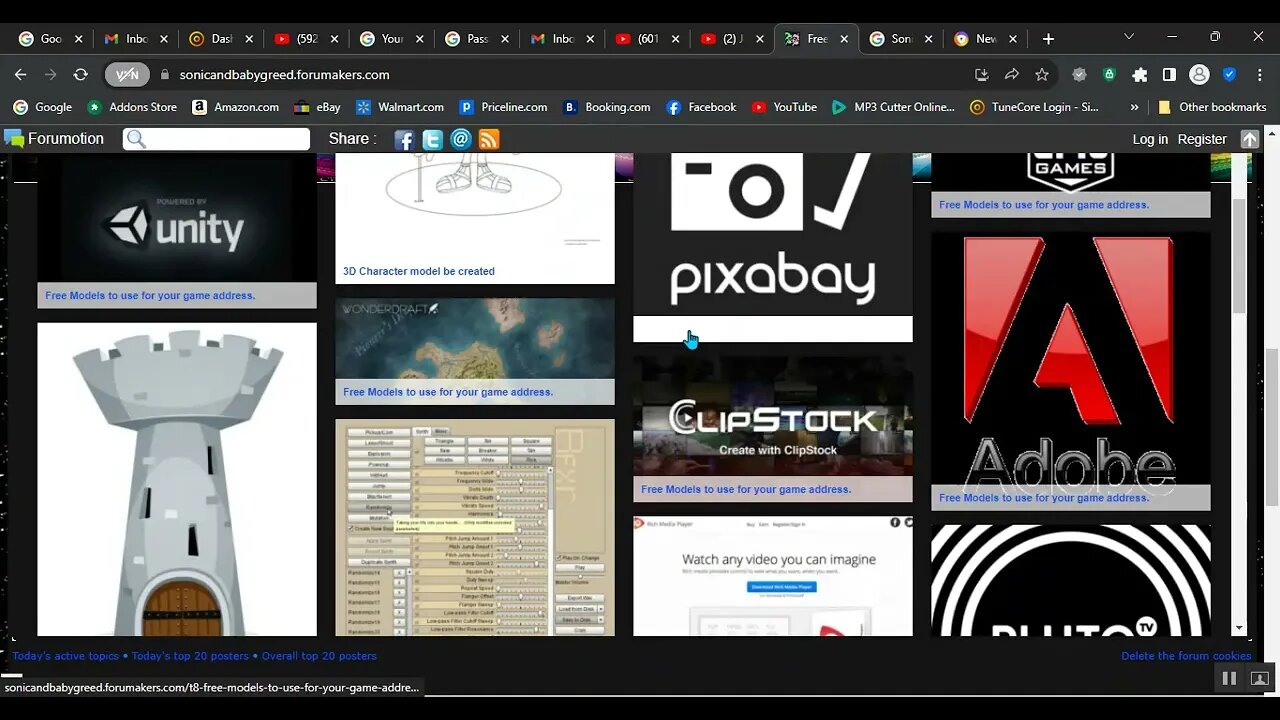Screen dimensions: 1280x720
Task: Toggle the browser side panel
Action: [1169, 75]
